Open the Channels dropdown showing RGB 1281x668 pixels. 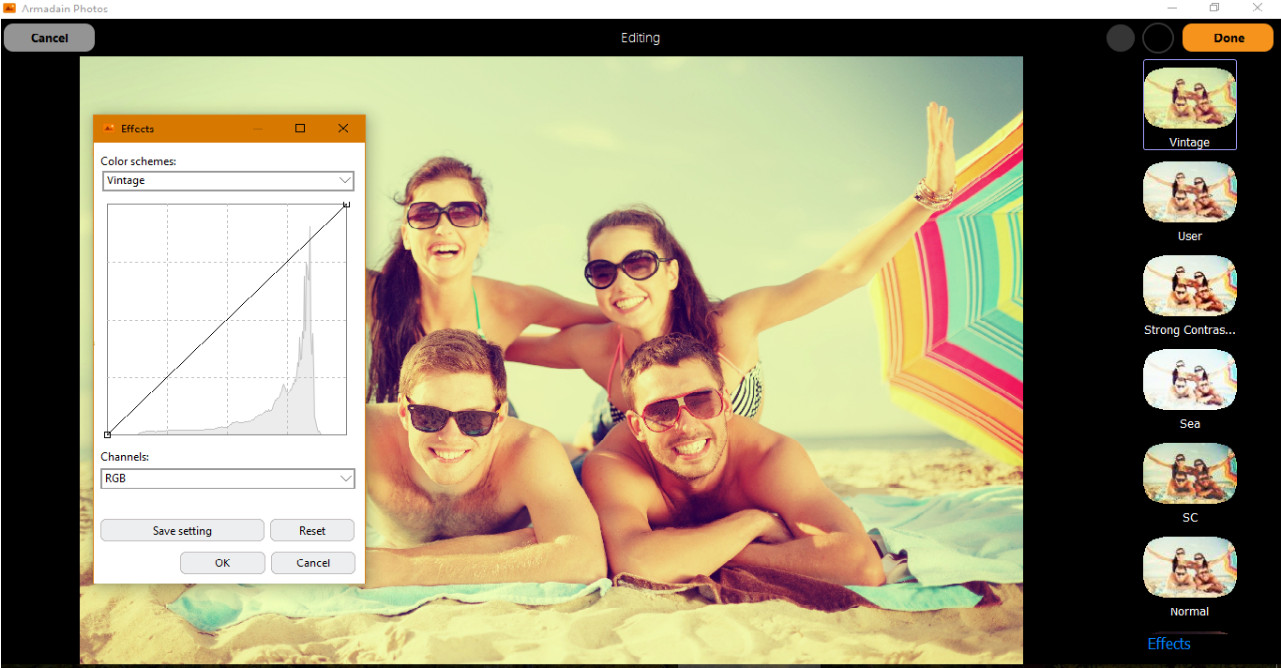(x=228, y=478)
